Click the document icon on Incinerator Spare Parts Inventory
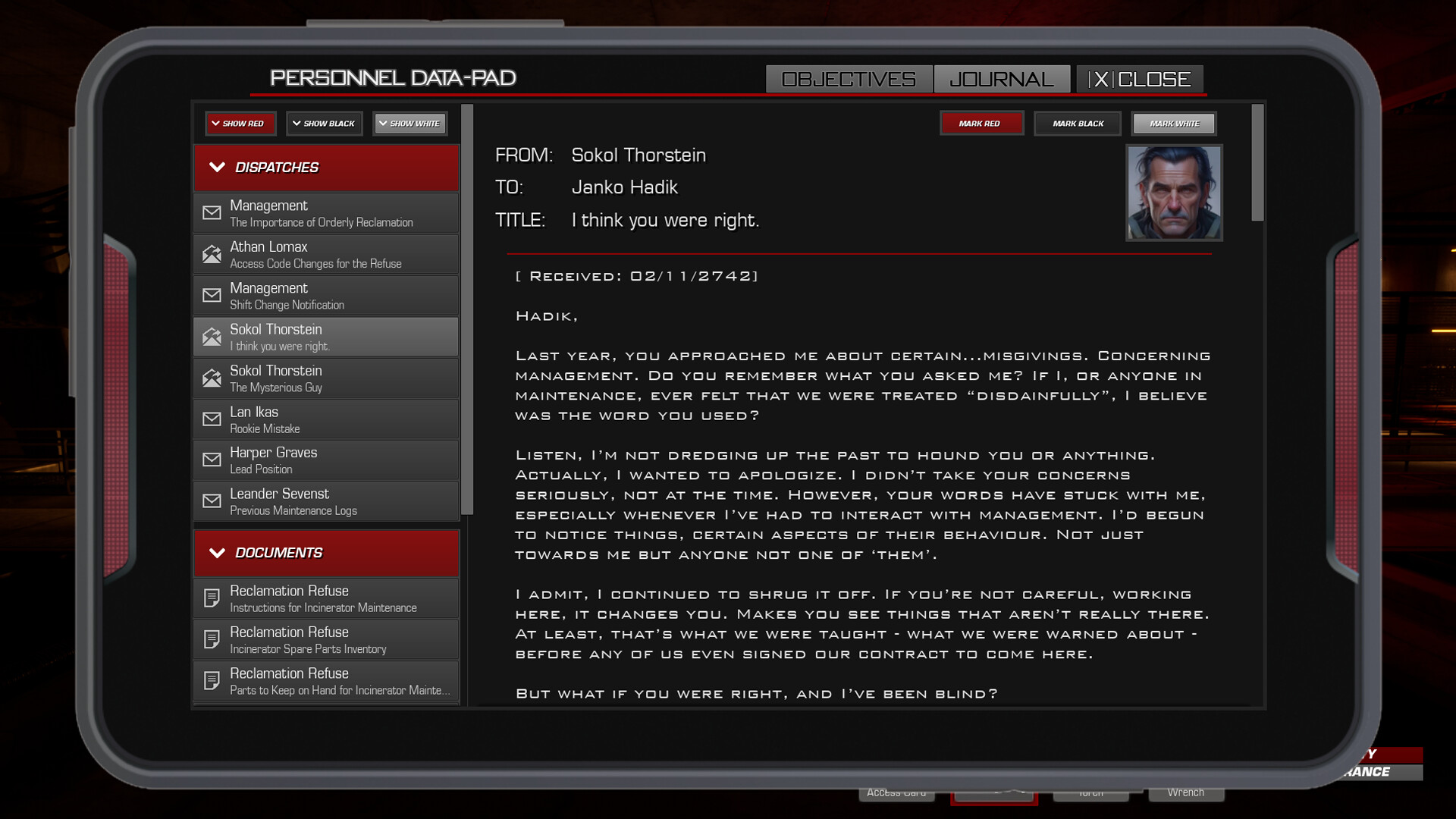Viewport: 1456px width, 819px height. (212, 639)
